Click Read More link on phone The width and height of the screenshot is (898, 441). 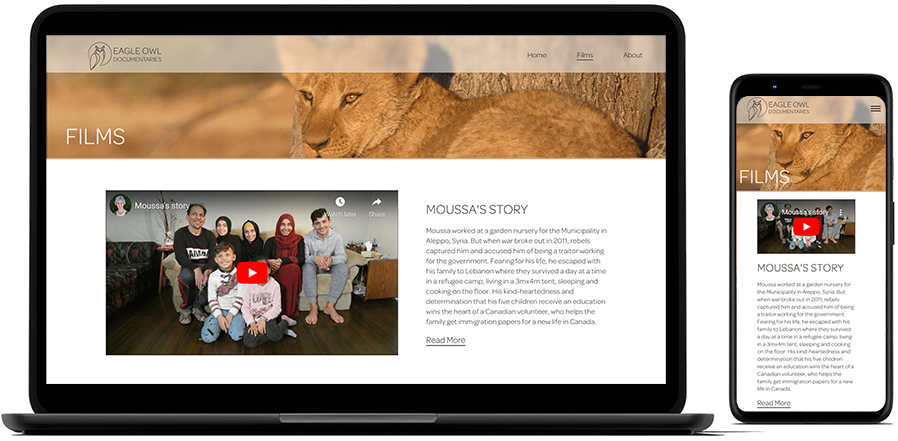tap(774, 403)
